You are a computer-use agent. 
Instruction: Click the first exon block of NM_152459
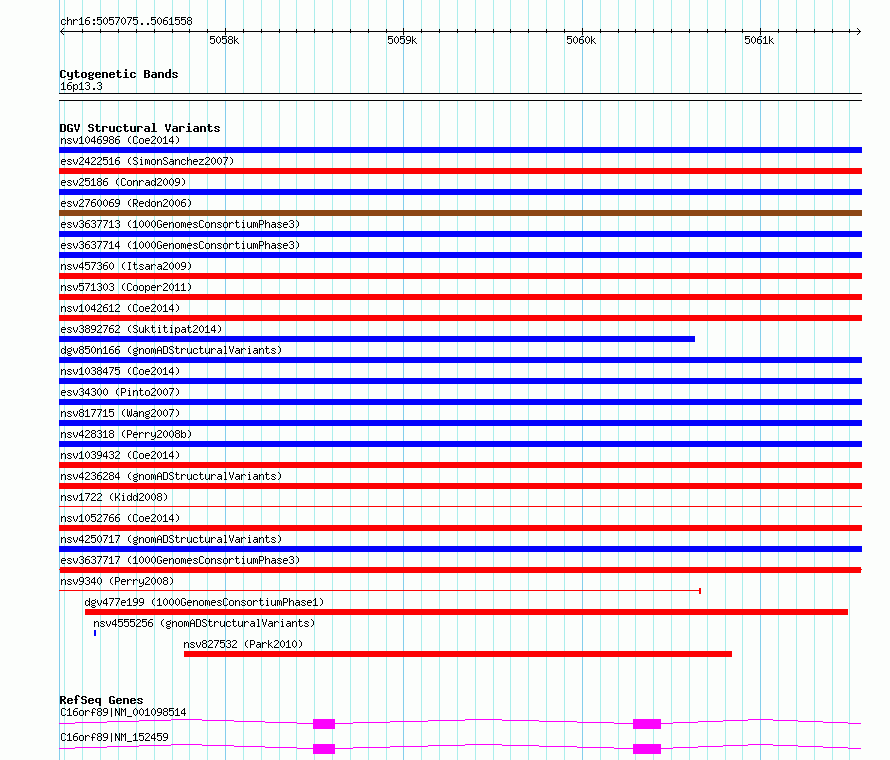(x=324, y=749)
